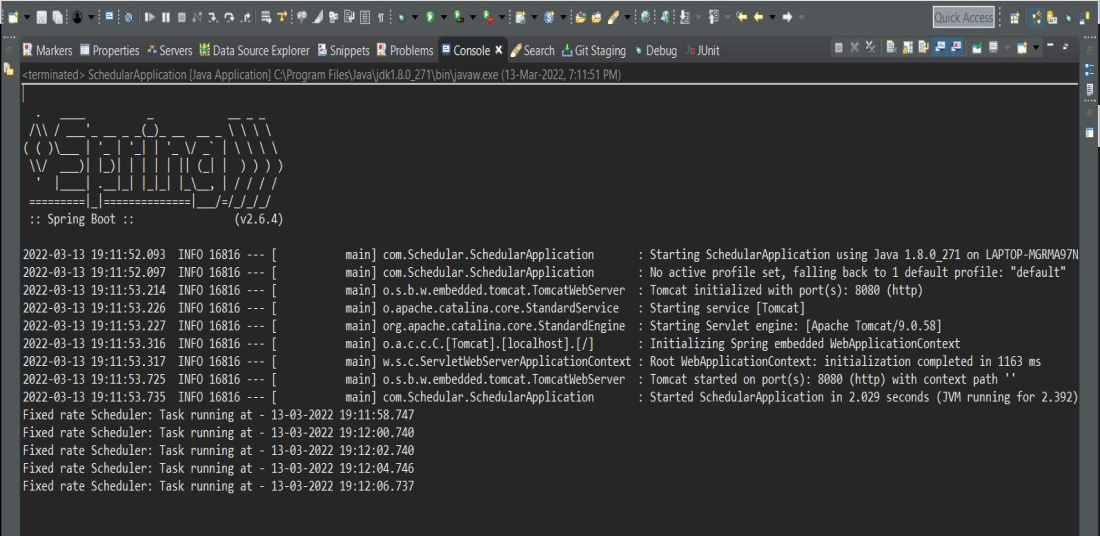
Task: Click the green Run button
Action: (429, 17)
